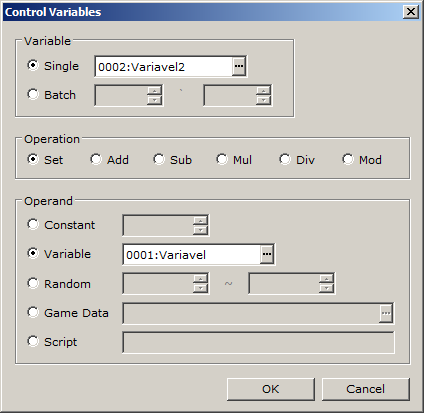This screenshot has width=424, height=413.
Task: Open variable picker next to 0001:Variavel
Action: [267, 254]
